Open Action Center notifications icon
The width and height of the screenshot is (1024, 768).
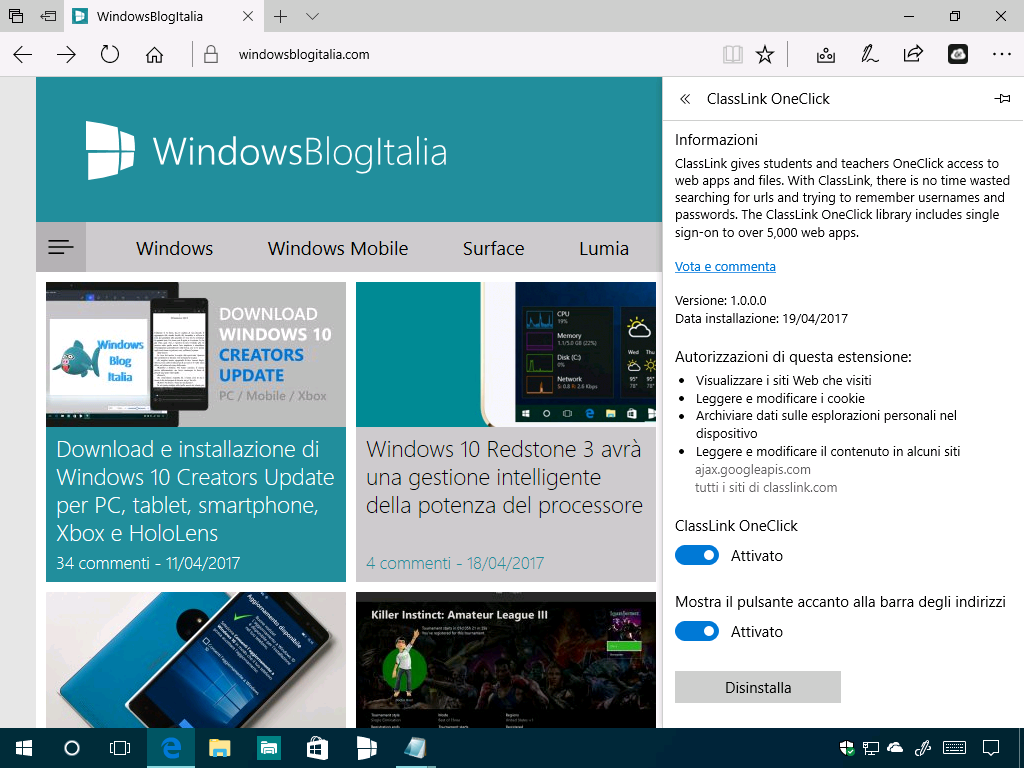991,748
